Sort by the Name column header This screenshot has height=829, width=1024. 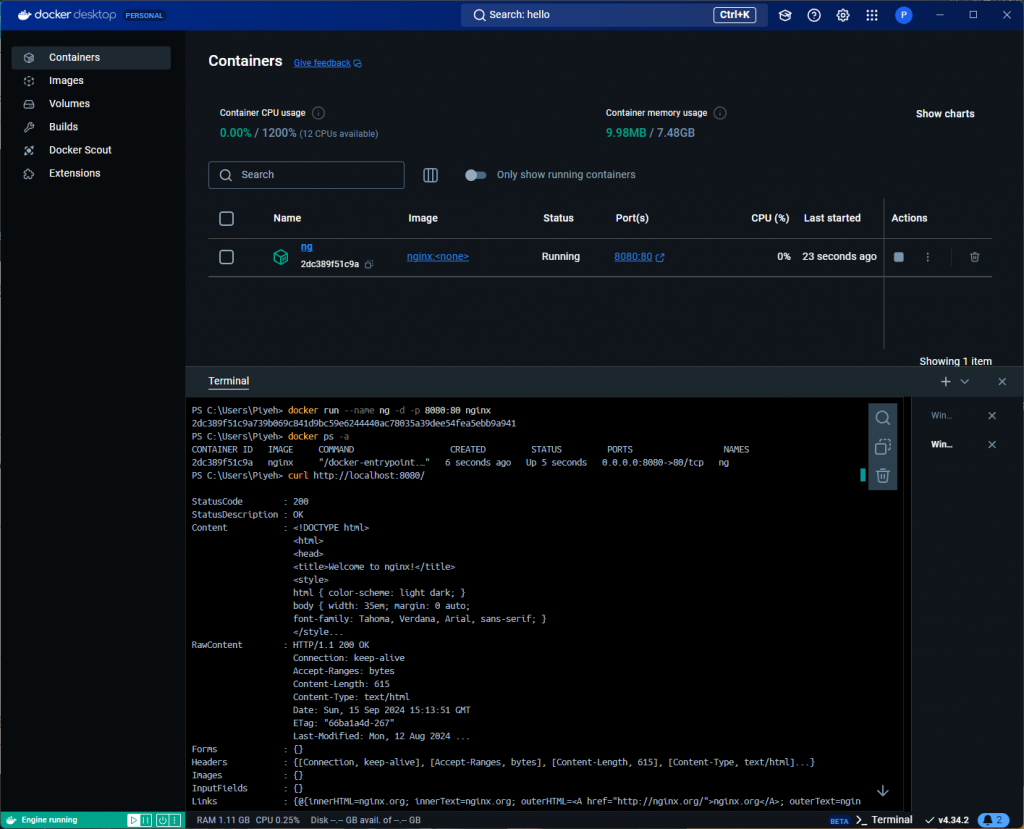coord(287,219)
